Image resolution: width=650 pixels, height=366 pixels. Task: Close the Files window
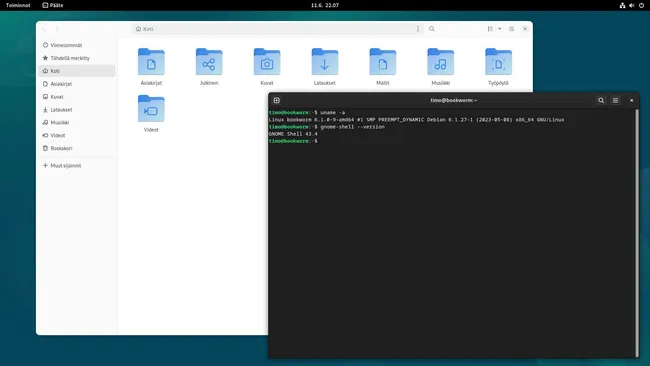click(525, 29)
